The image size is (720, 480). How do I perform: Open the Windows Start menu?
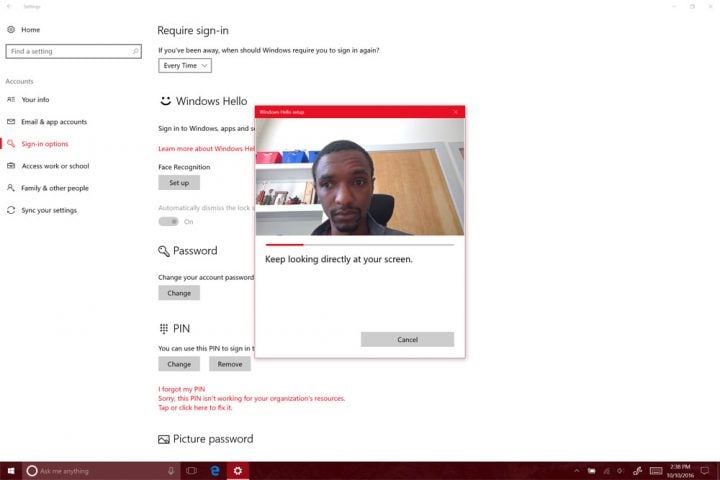point(11,471)
